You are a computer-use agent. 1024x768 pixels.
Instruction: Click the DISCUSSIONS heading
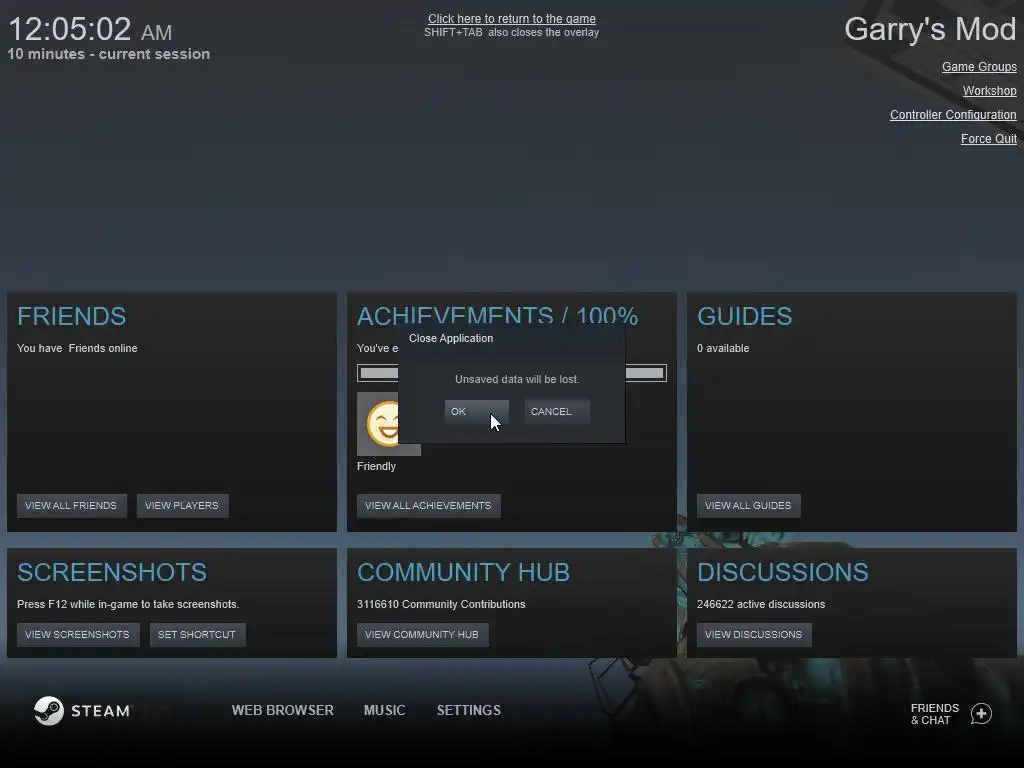[782, 573]
